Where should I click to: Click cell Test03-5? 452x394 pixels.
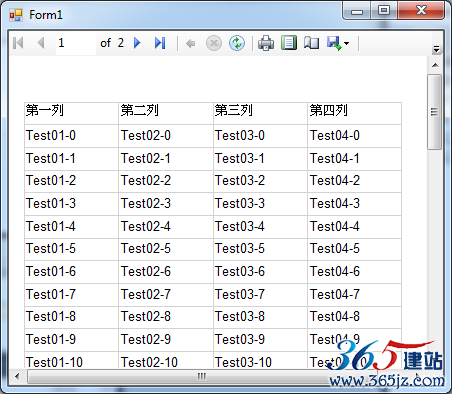point(260,249)
